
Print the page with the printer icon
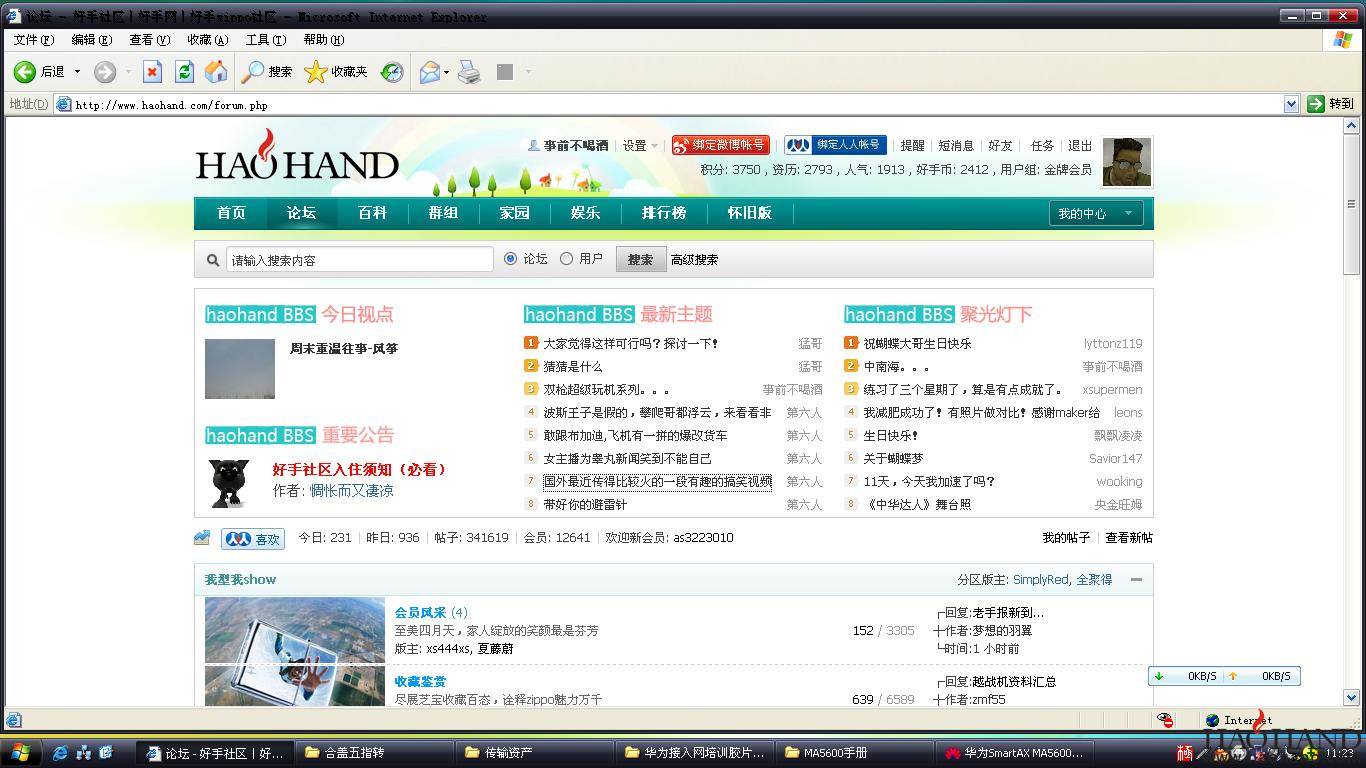469,72
